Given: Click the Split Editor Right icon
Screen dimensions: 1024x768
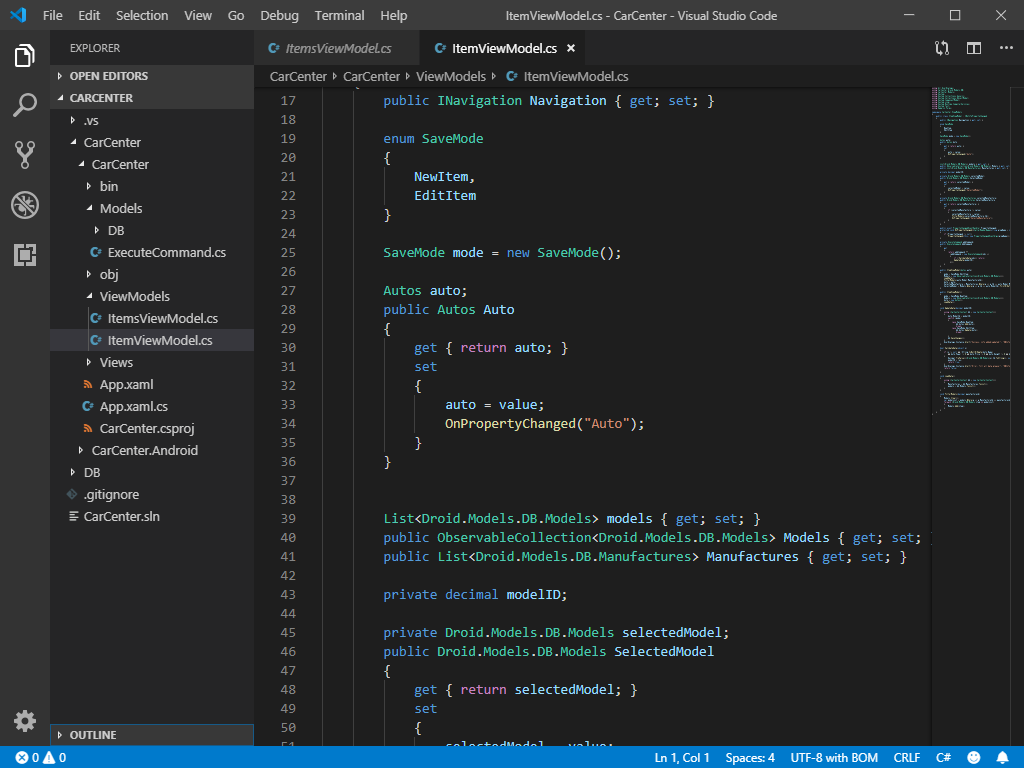Looking at the screenshot, I should point(973,48).
